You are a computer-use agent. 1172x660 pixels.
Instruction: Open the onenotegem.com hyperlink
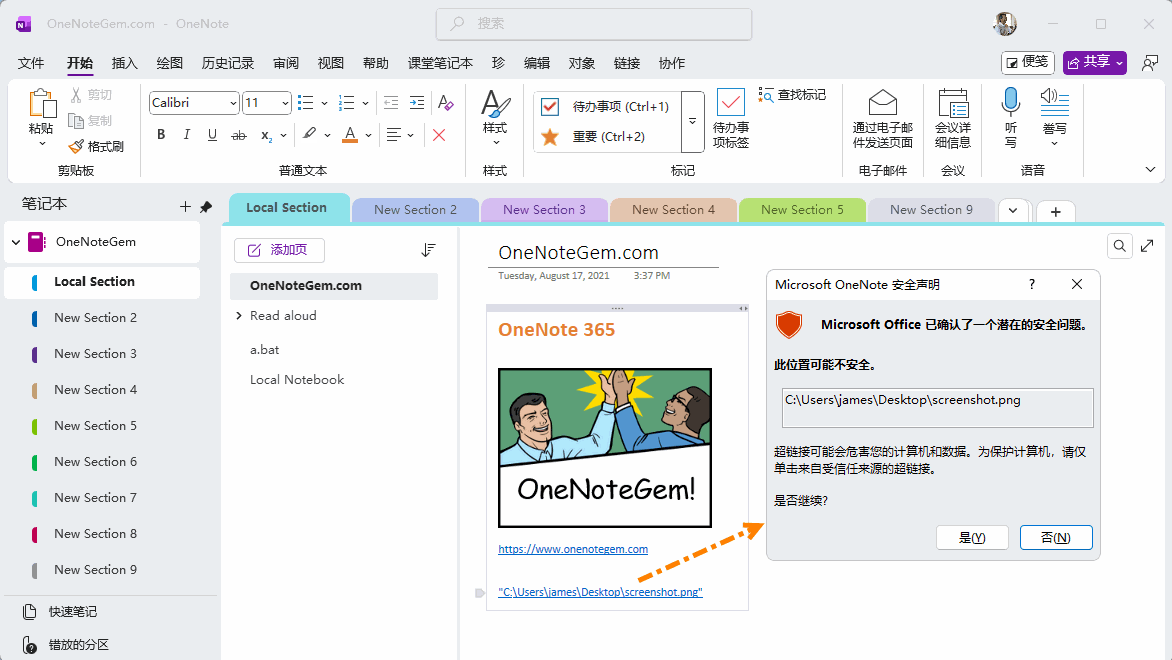[572, 548]
